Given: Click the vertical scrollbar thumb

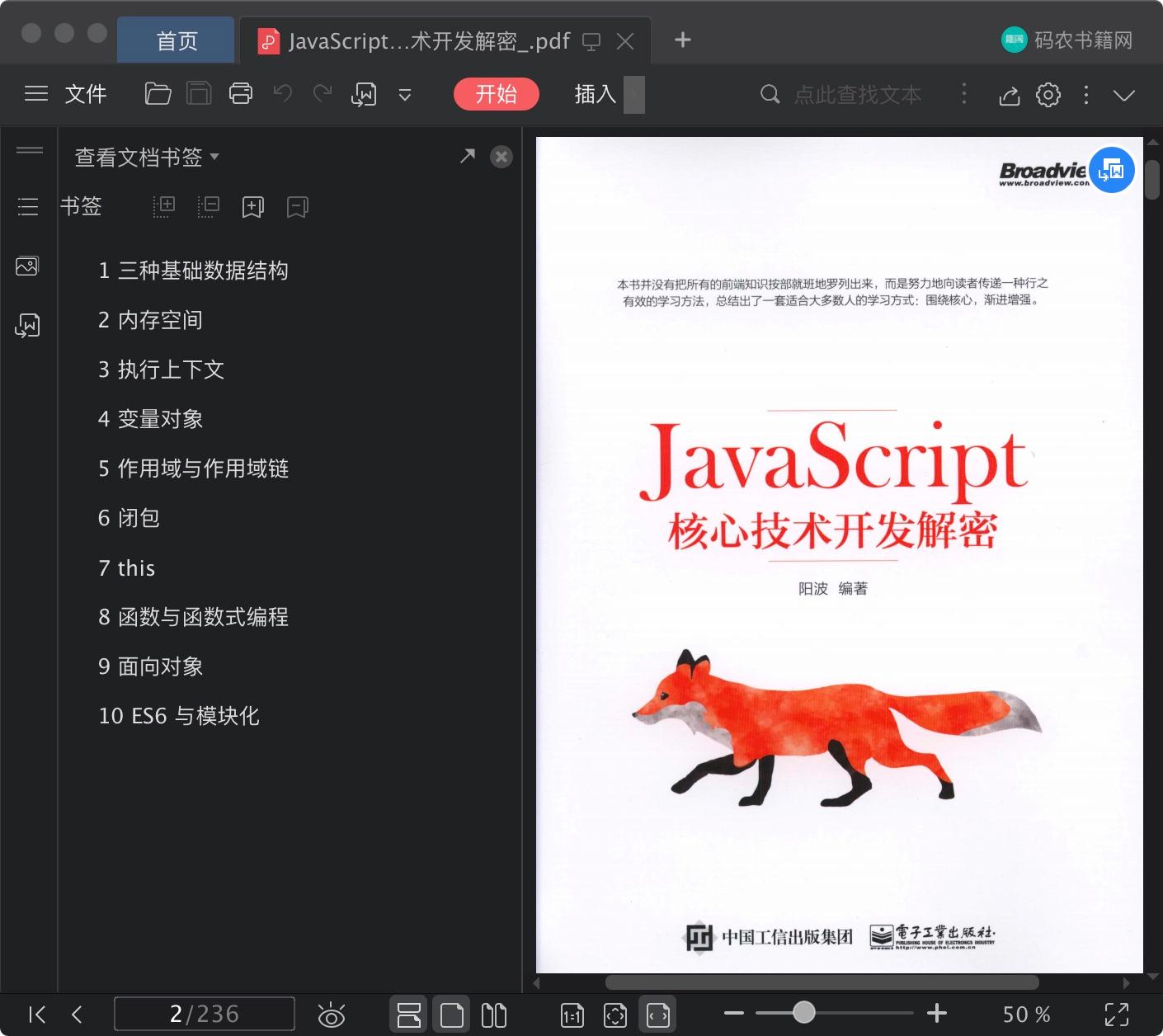Looking at the screenshot, I should click(1152, 180).
